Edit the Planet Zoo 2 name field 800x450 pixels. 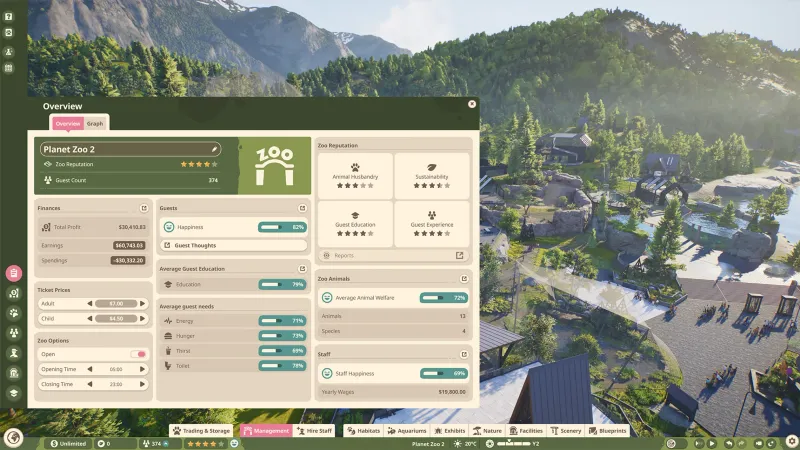tap(130, 149)
